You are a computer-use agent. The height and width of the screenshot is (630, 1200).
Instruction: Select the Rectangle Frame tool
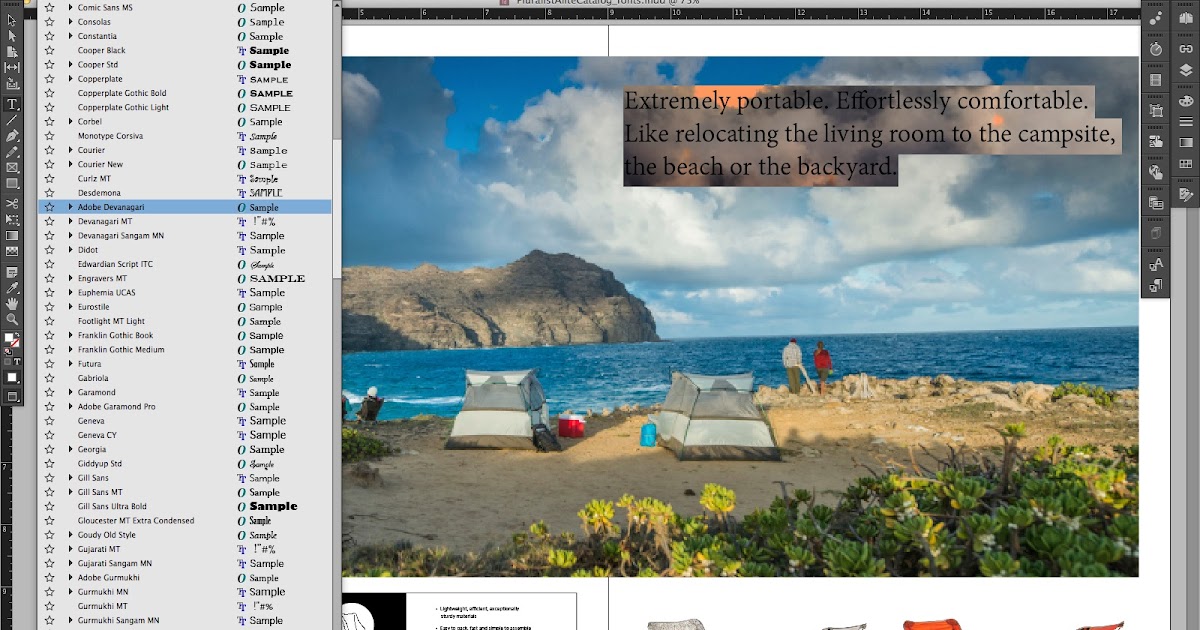click(12, 167)
